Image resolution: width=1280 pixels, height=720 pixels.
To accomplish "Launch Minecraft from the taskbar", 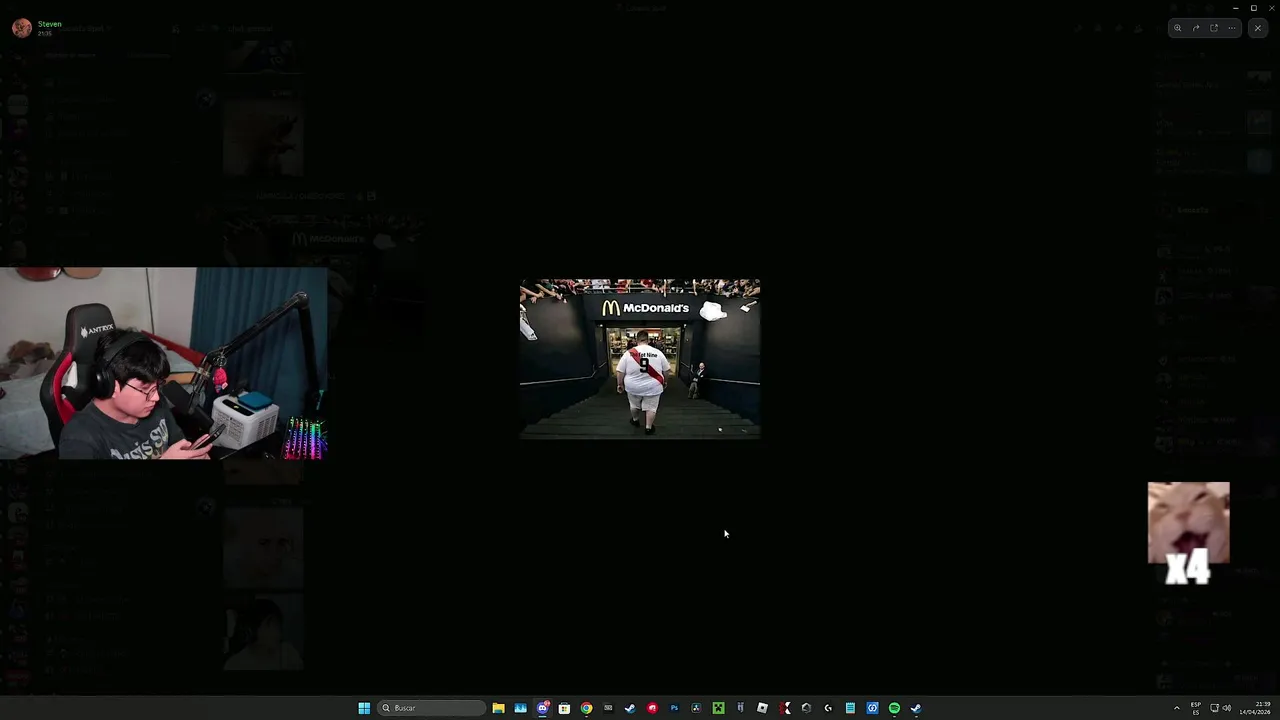I will 718,708.
